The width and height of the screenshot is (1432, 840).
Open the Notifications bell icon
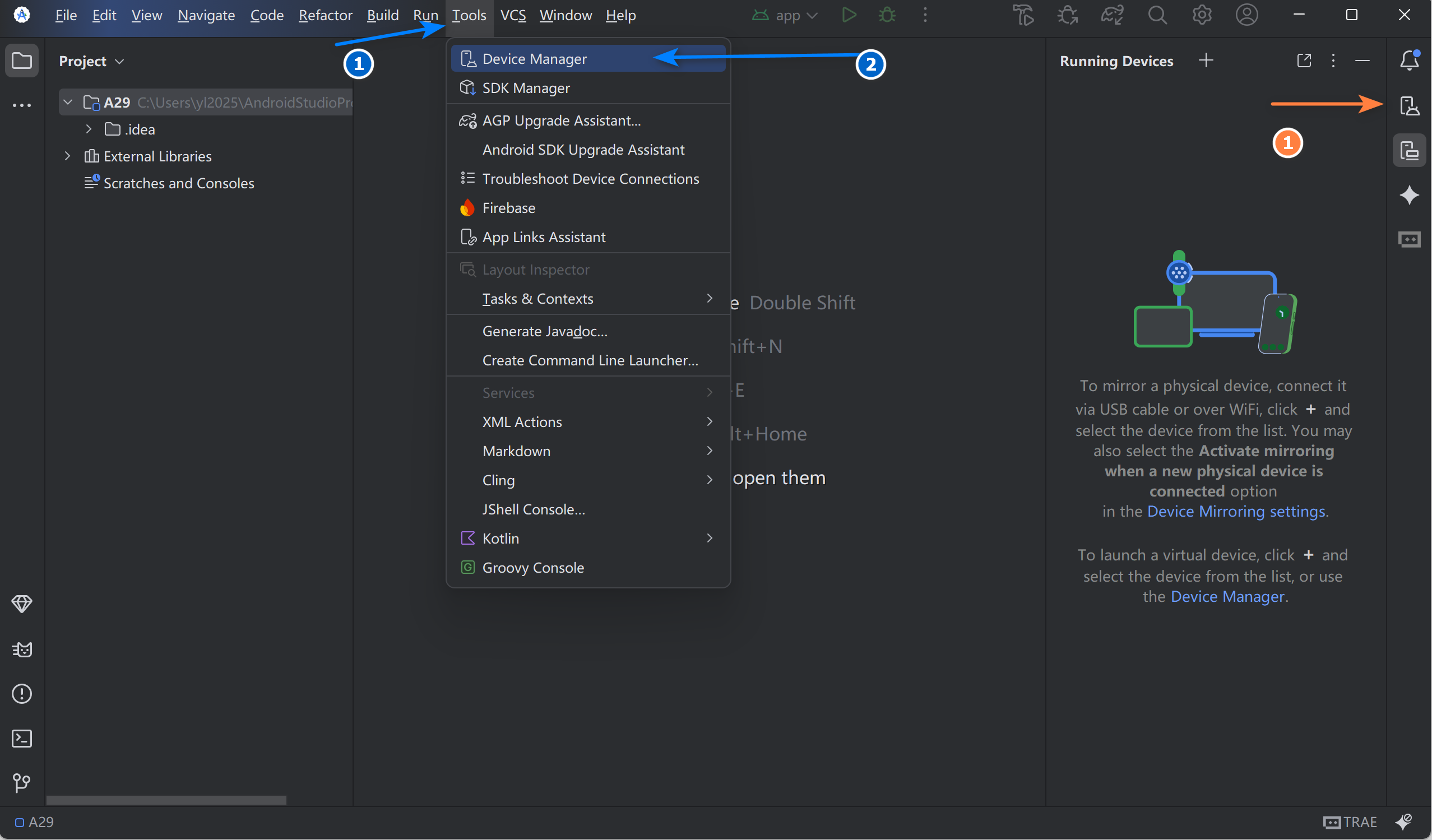coord(1409,61)
